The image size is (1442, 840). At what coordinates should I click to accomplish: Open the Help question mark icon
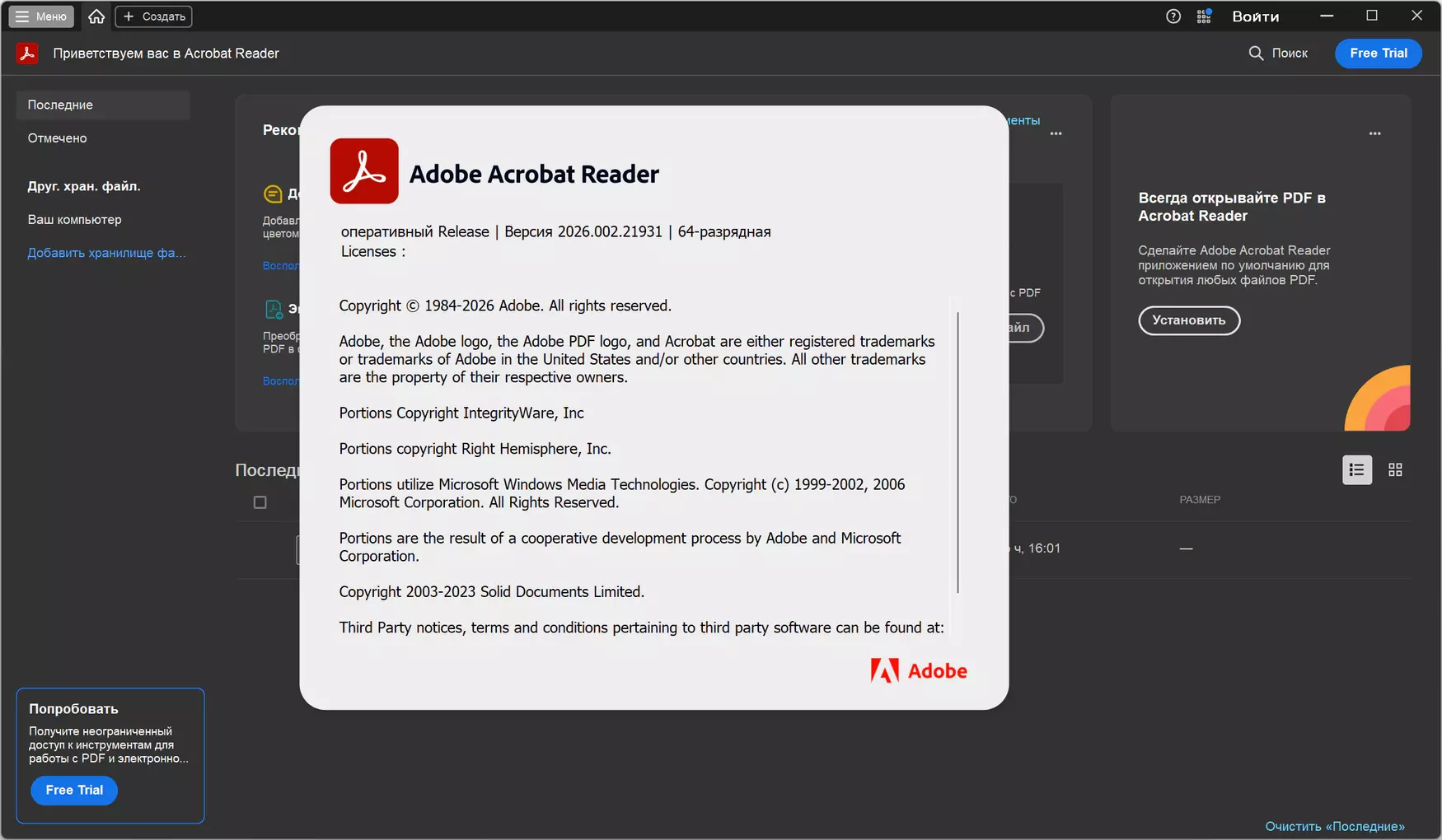(1173, 16)
